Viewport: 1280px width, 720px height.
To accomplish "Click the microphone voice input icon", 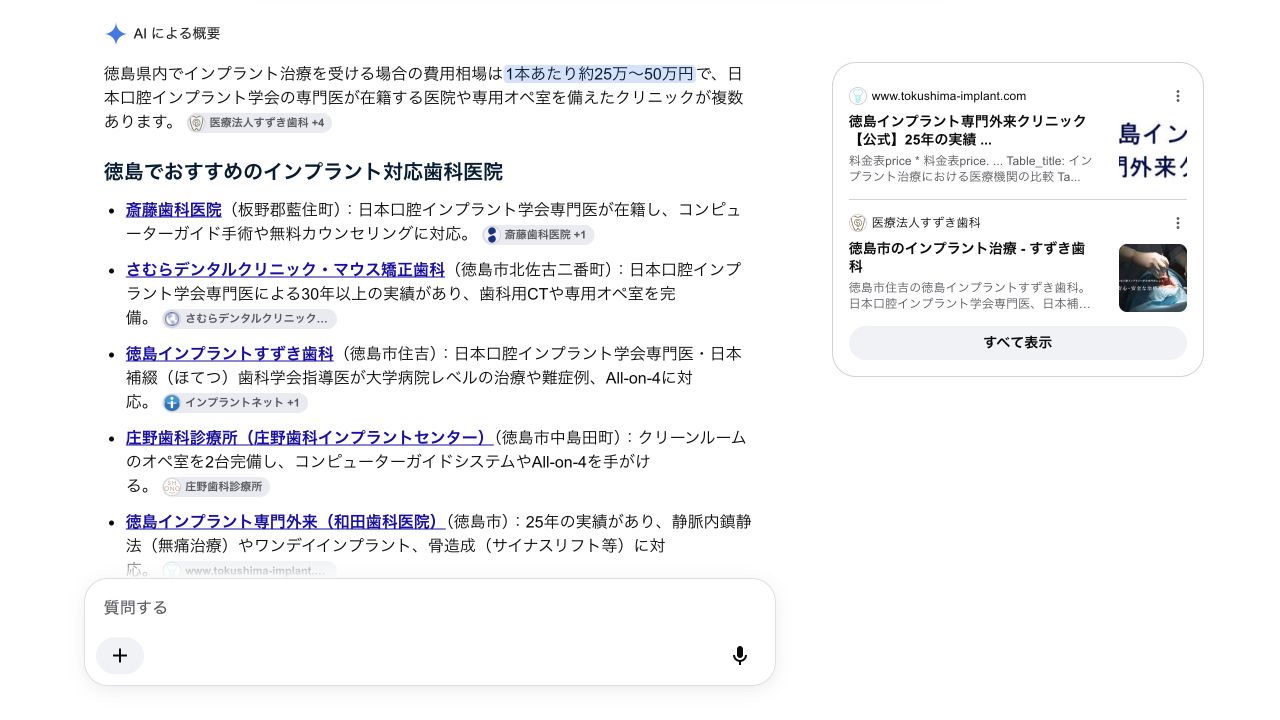I will click(740, 656).
